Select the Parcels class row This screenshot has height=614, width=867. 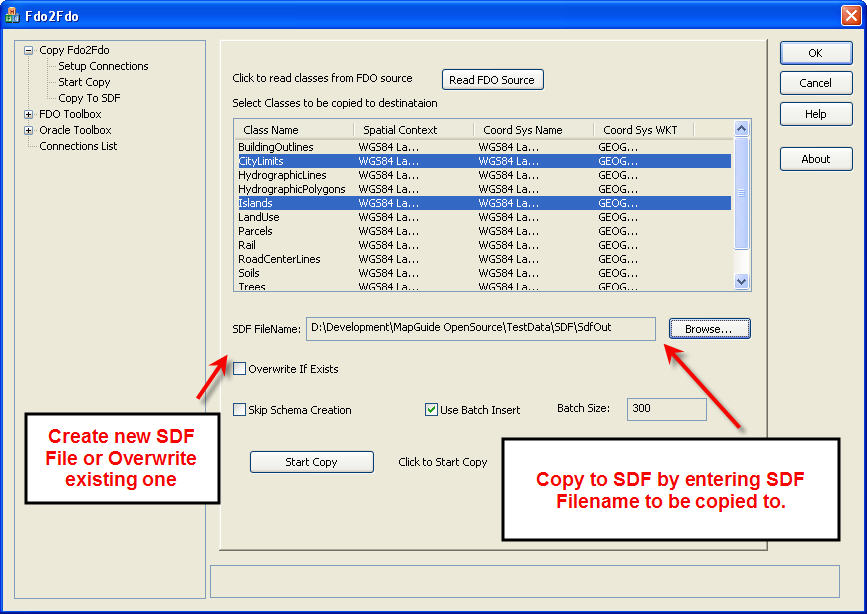(484, 231)
